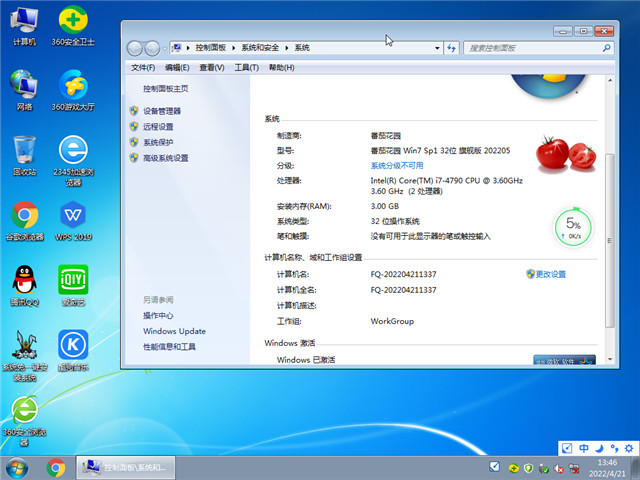Open Windows Update link in sidebar
This screenshot has width=640, height=480.
click(x=174, y=331)
